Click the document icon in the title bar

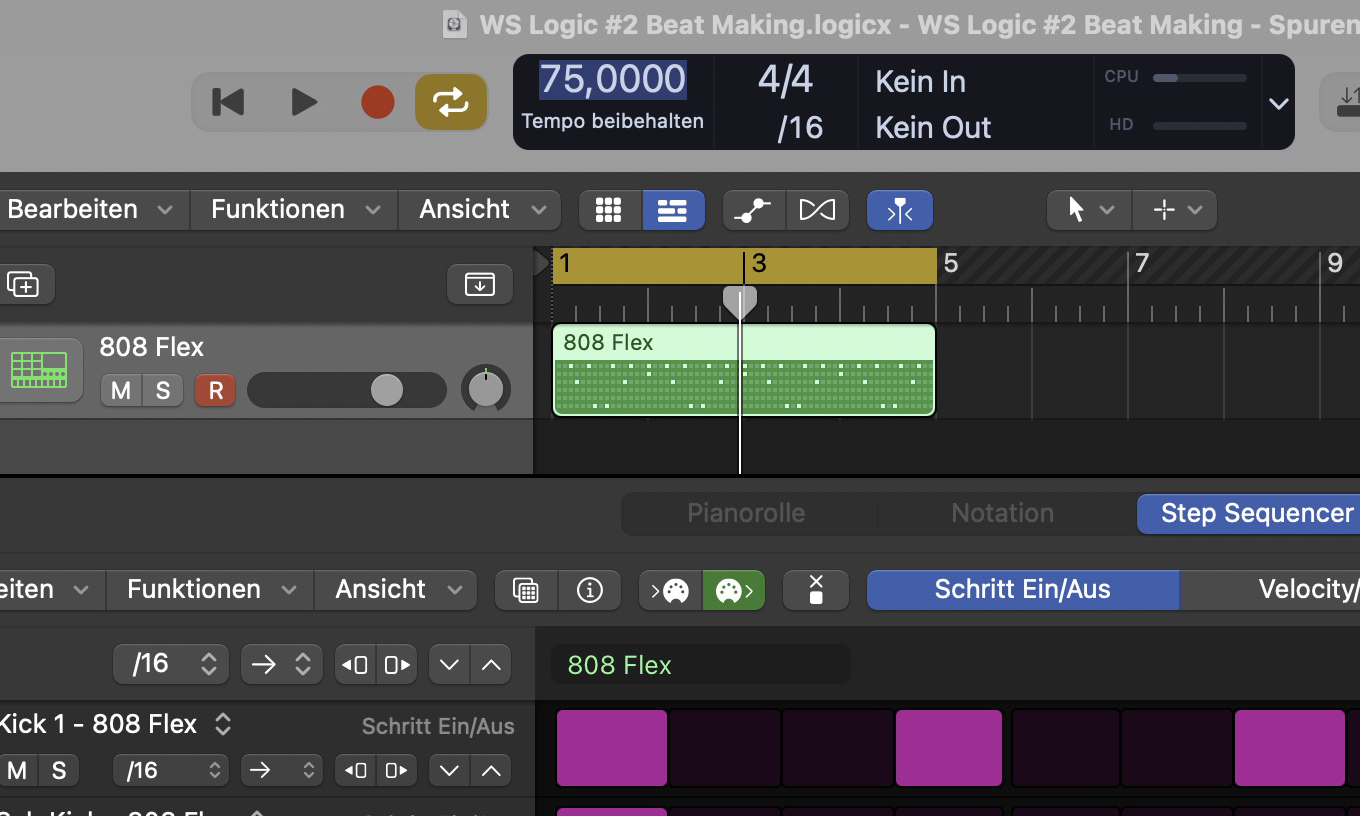click(455, 24)
